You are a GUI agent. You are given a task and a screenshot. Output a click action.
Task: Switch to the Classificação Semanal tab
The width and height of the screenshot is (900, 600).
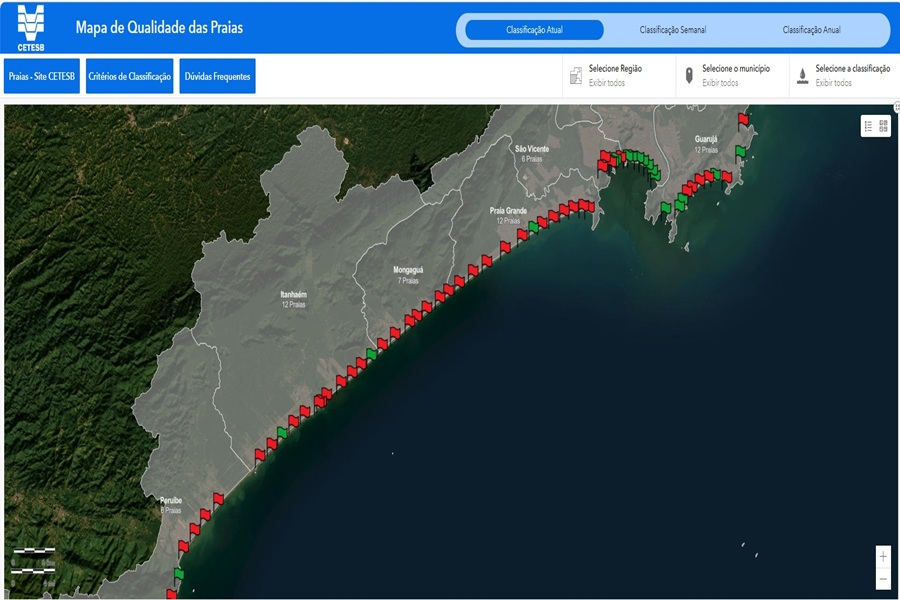pyautogui.click(x=673, y=30)
